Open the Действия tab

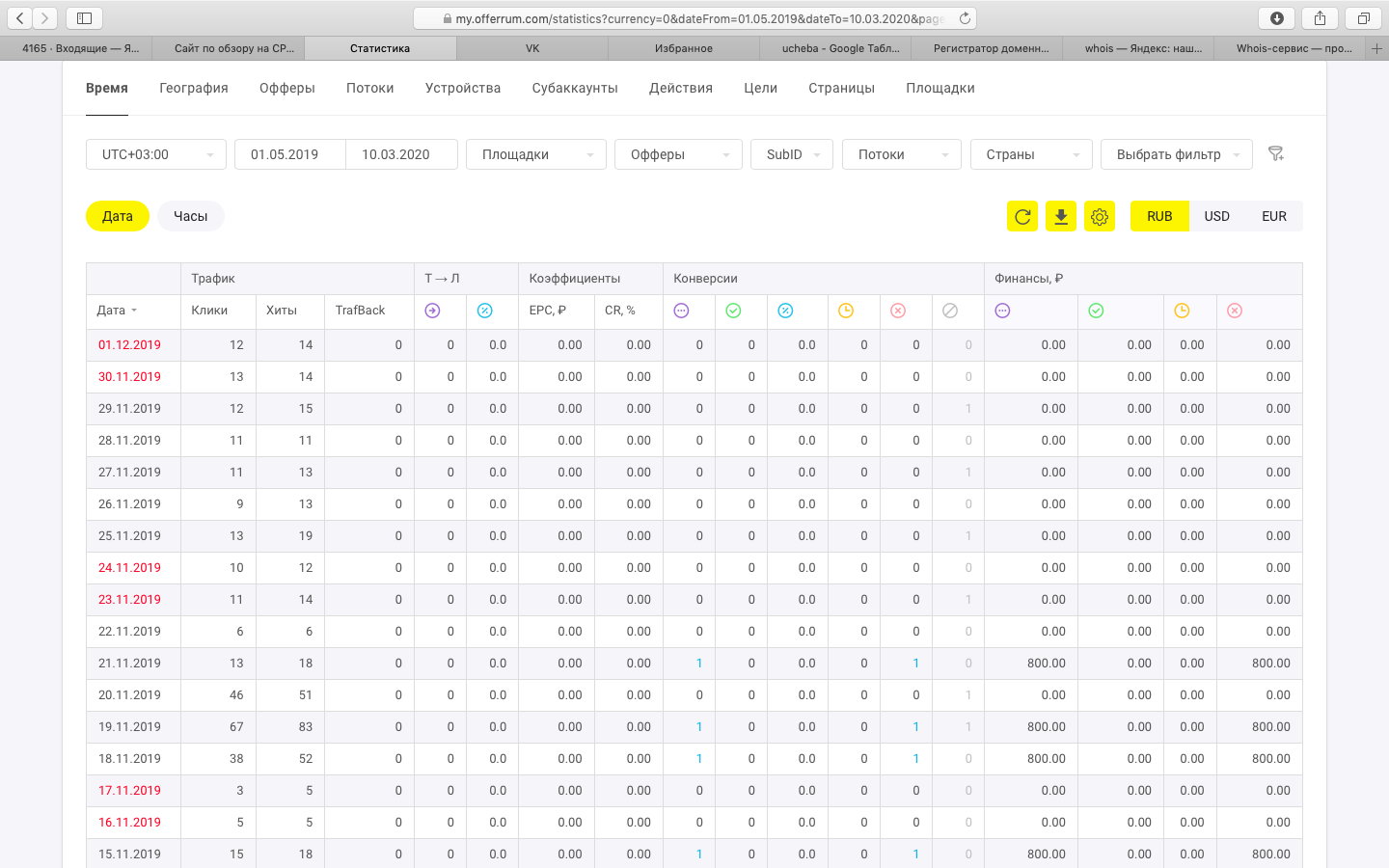pyautogui.click(x=681, y=88)
